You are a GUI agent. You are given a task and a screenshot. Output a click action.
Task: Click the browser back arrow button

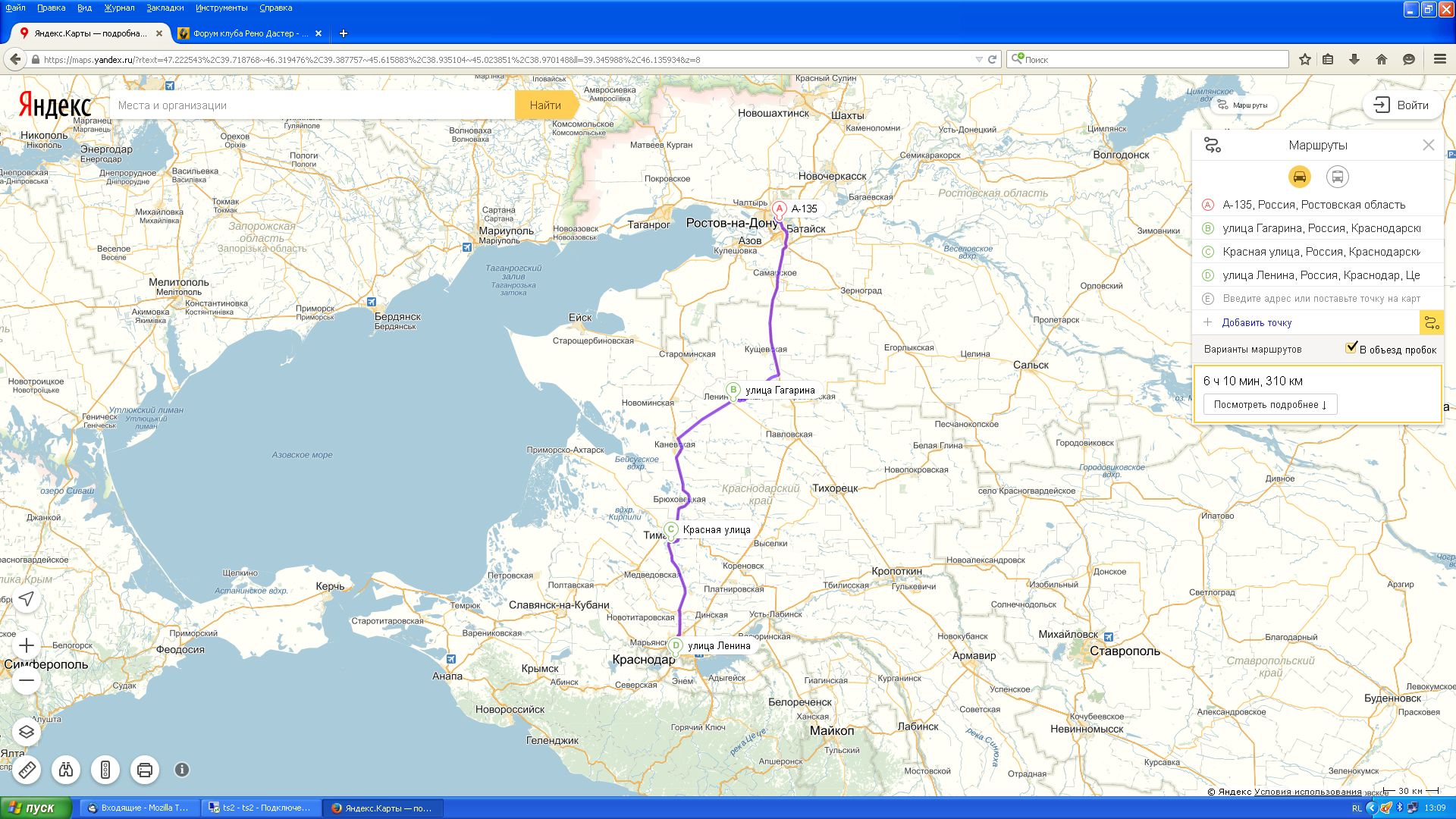(15, 59)
